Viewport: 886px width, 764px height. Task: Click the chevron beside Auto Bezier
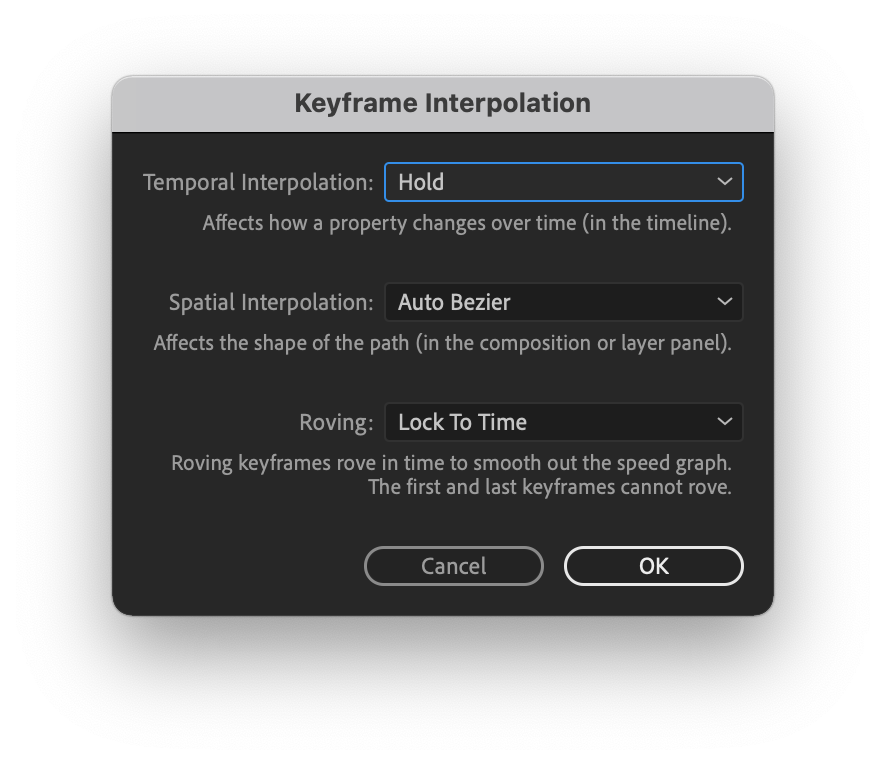pos(724,302)
